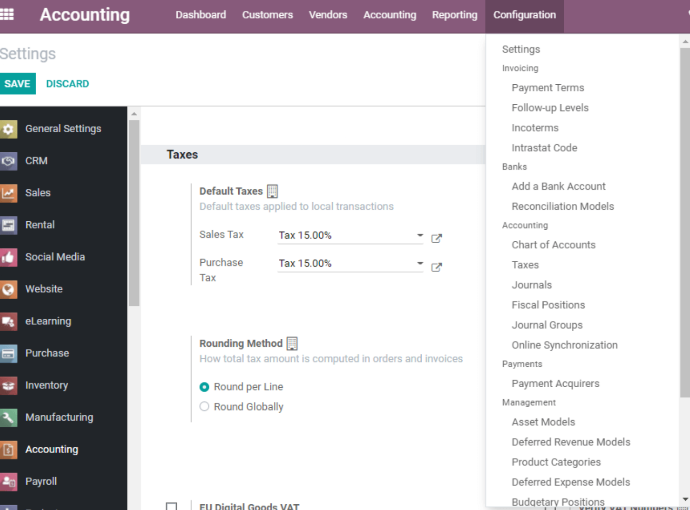690x510 pixels.
Task: Open Reconciliation Models
Action: point(563,206)
